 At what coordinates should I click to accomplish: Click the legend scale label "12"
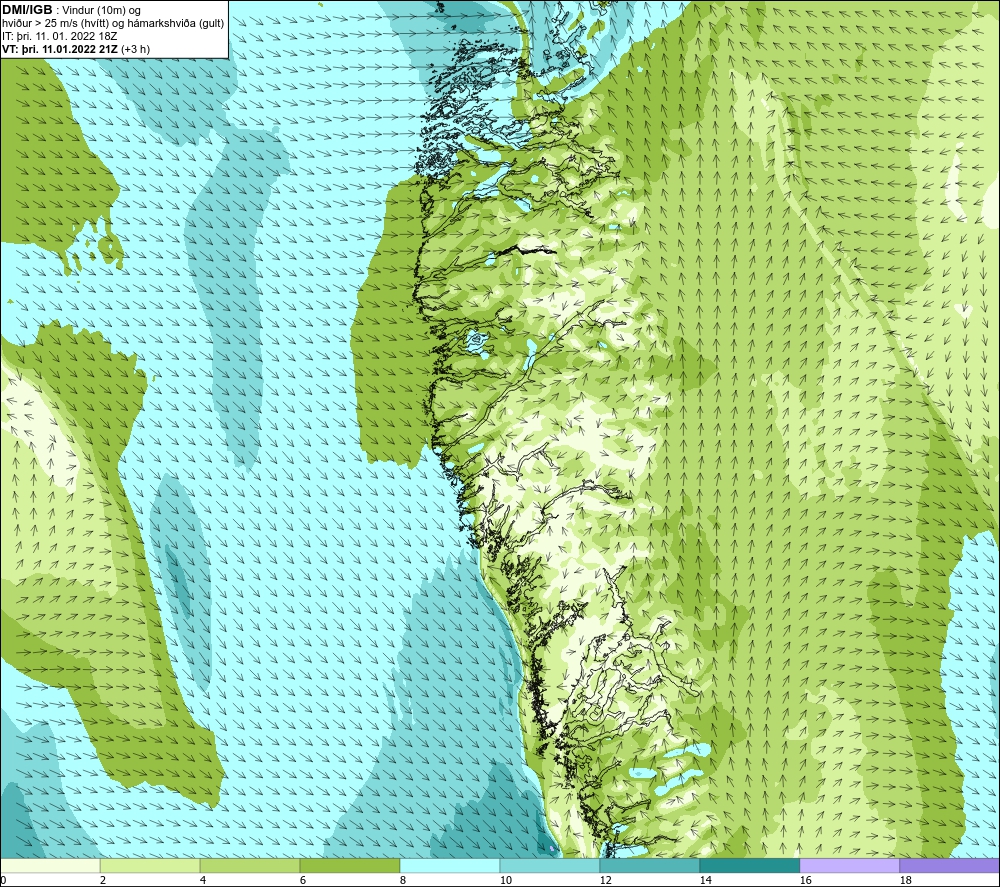coord(606,880)
